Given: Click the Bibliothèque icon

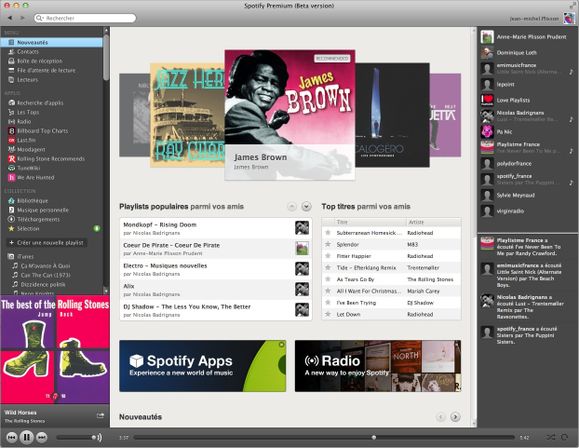Looking at the screenshot, I should tap(11, 201).
